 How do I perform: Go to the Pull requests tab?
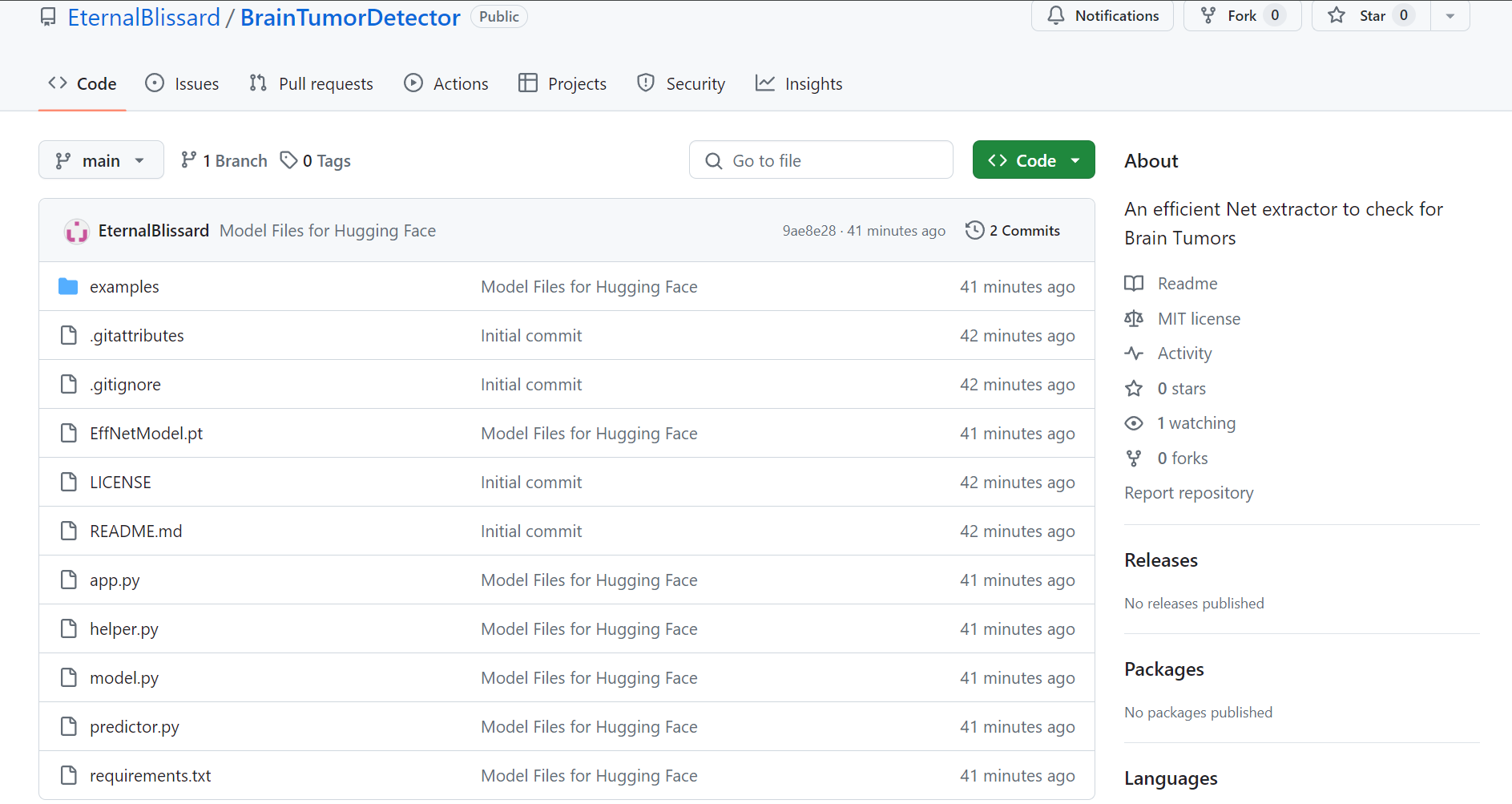point(311,83)
